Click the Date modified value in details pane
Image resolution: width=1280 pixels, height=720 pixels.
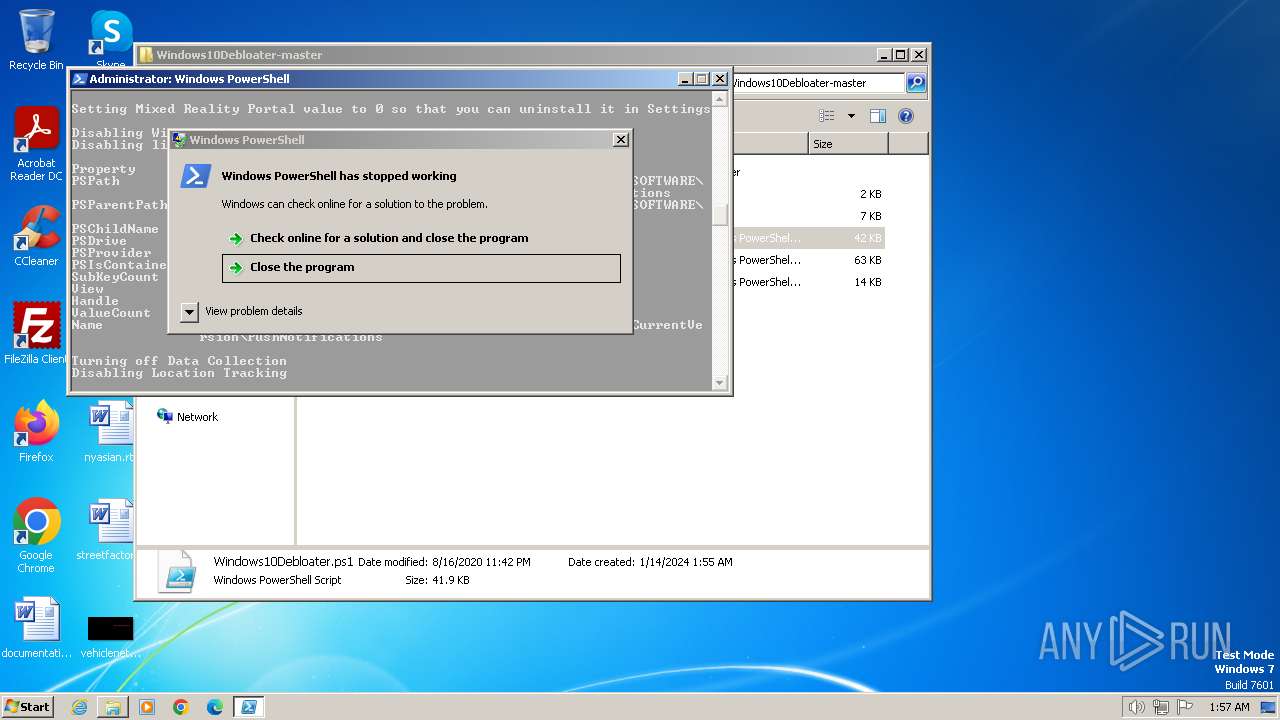[x=481, y=562]
